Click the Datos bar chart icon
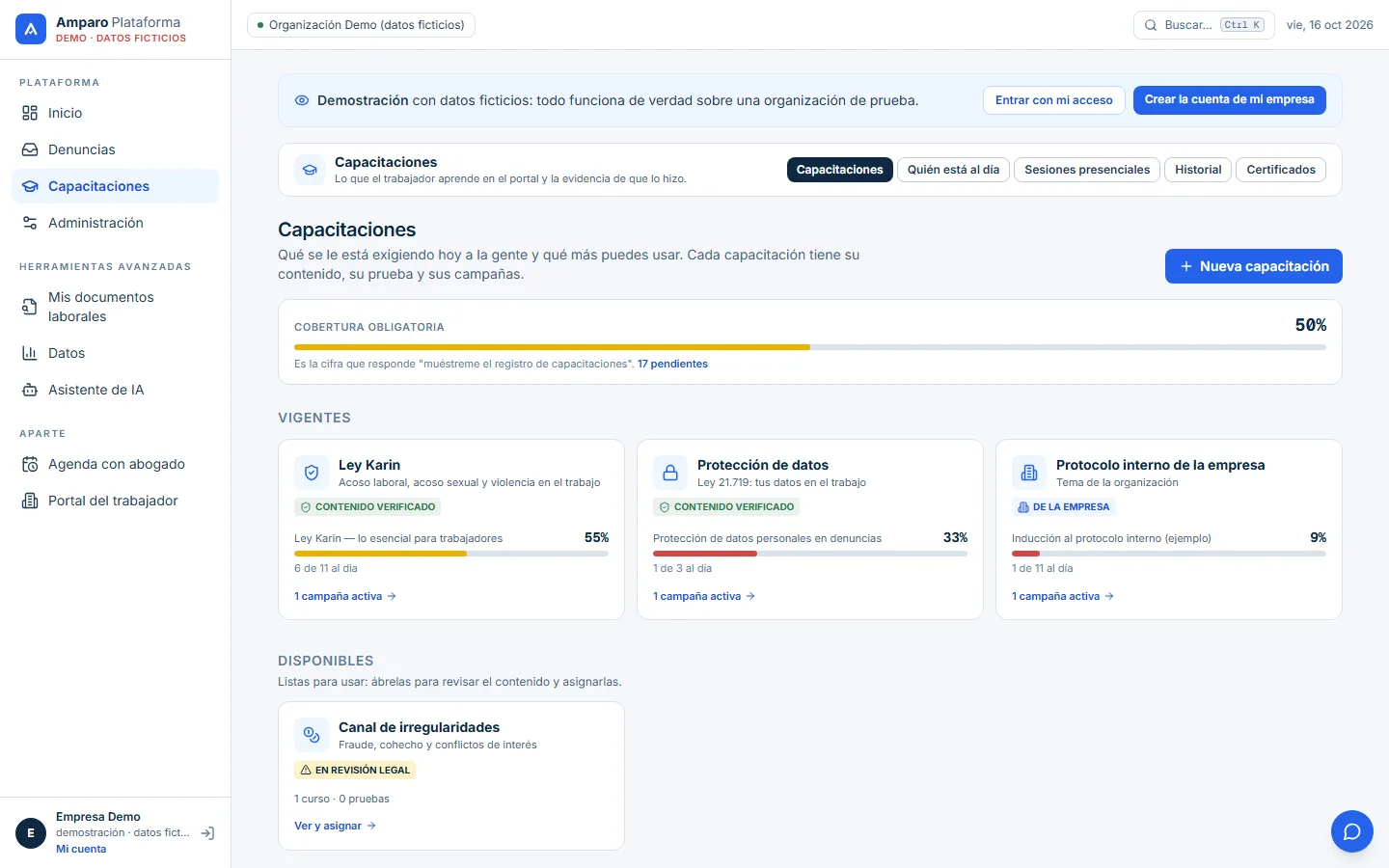The height and width of the screenshot is (868, 1389). coord(30,353)
